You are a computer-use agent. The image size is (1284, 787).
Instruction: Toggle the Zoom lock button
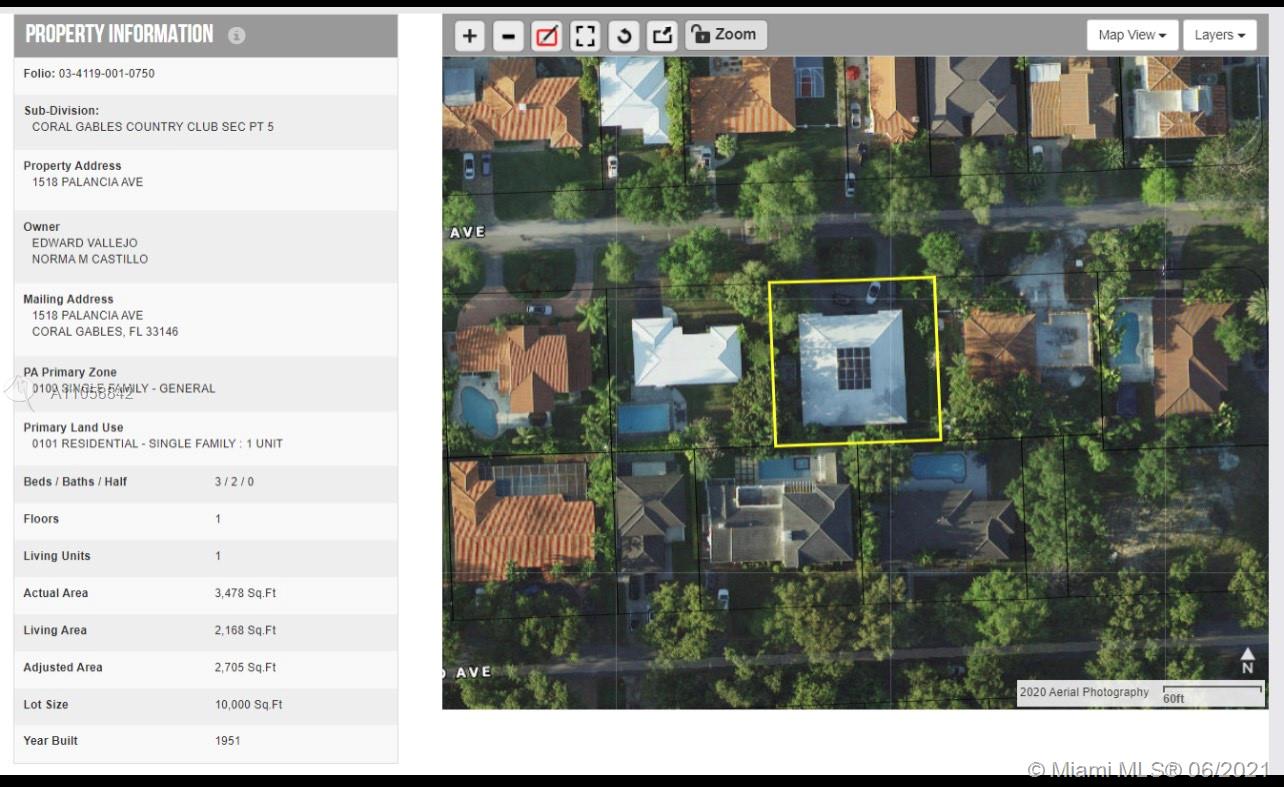click(x=725, y=35)
